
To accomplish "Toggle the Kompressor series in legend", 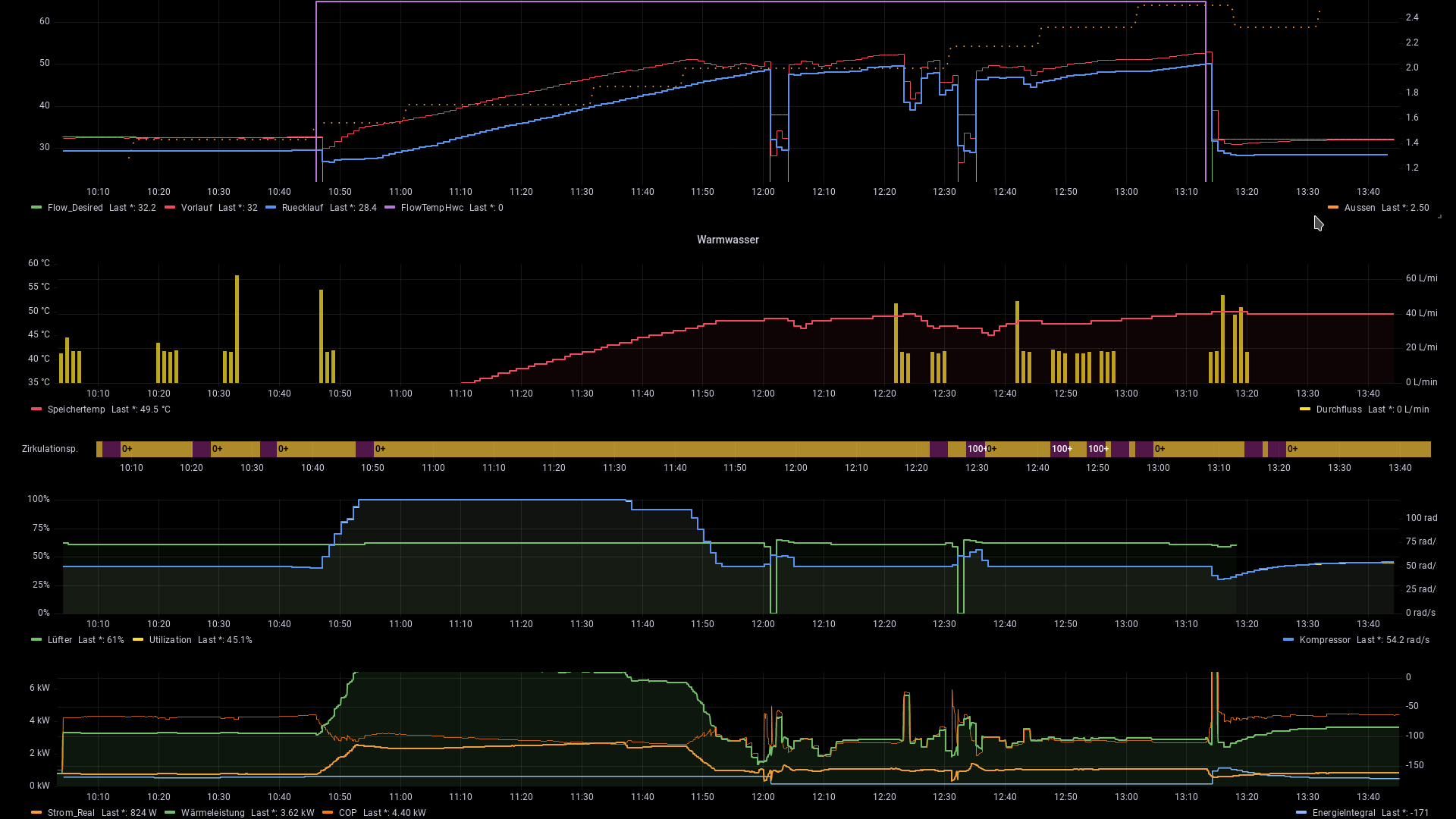I will 1325,640.
